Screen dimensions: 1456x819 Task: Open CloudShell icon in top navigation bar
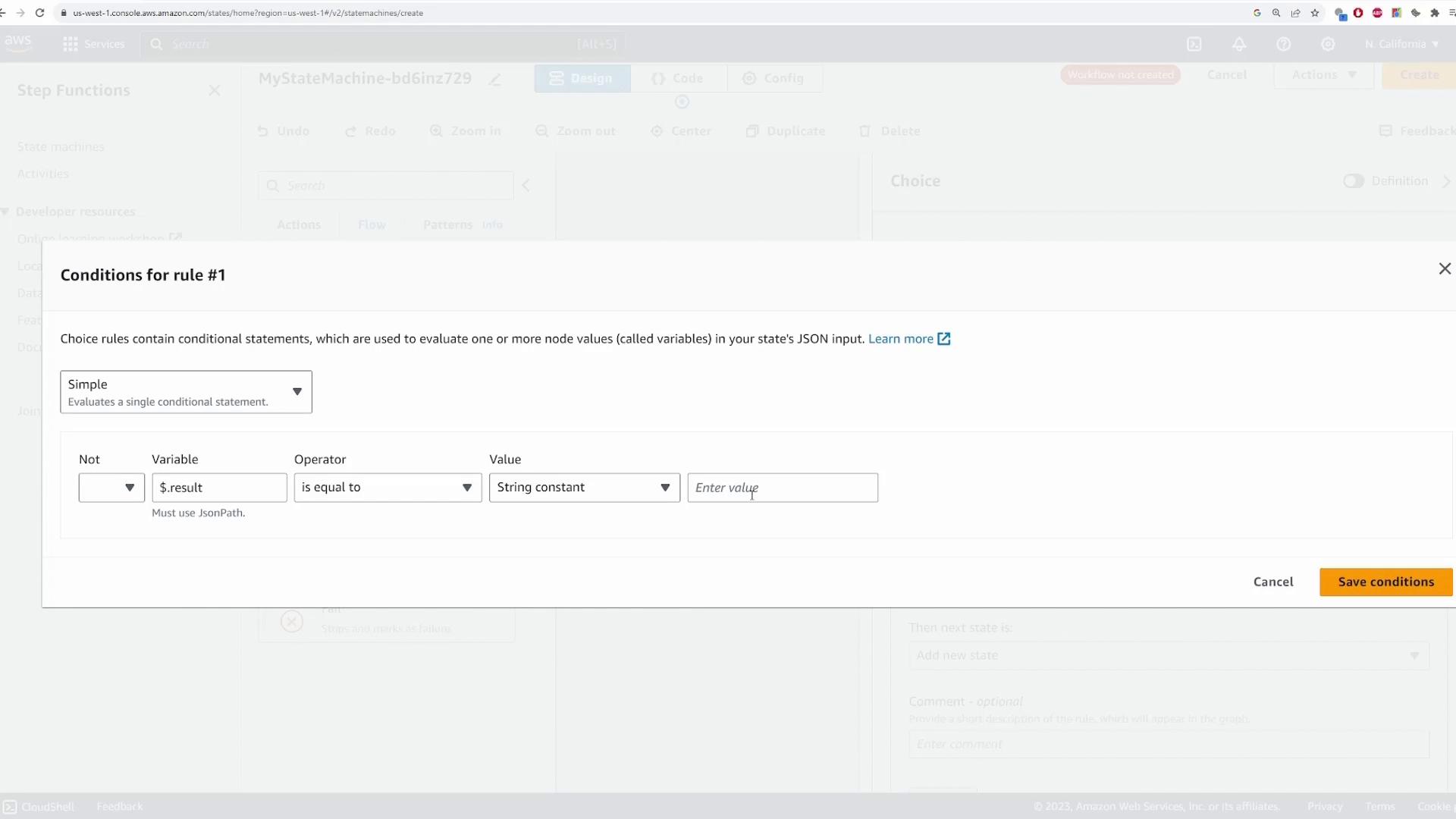1194,44
